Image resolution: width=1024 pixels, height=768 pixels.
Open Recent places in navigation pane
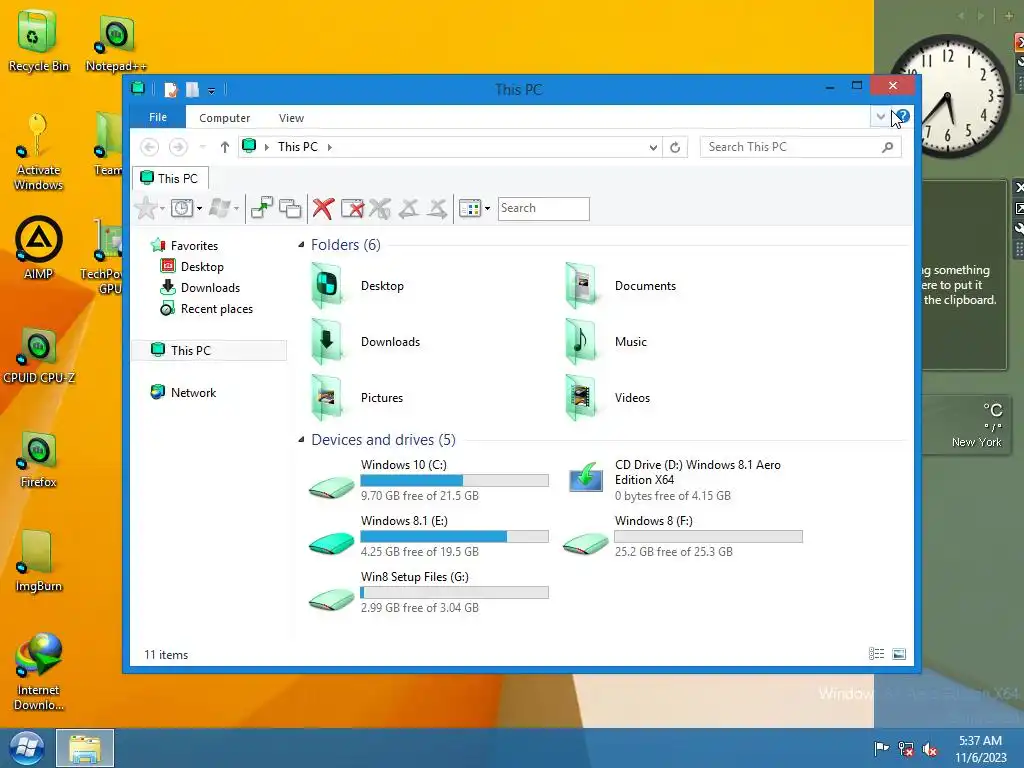pos(207,309)
